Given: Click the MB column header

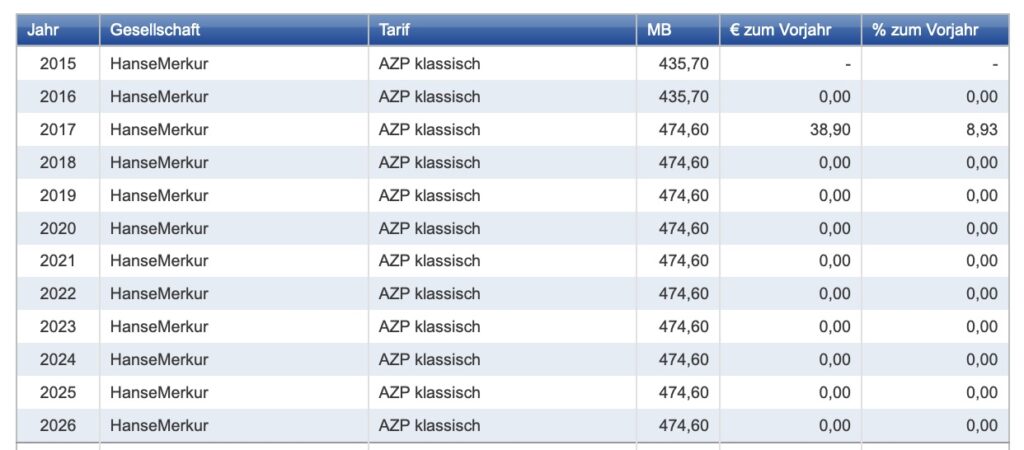Looking at the screenshot, I should click(659, 30).
